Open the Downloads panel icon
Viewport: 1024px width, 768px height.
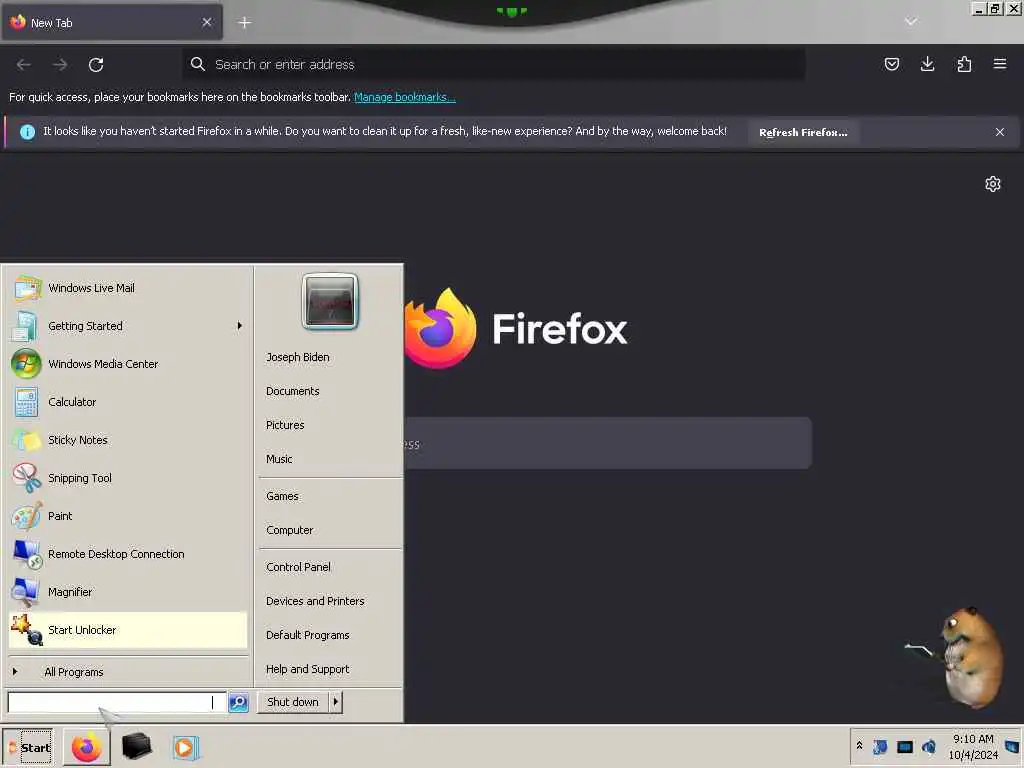coord(927,64)
